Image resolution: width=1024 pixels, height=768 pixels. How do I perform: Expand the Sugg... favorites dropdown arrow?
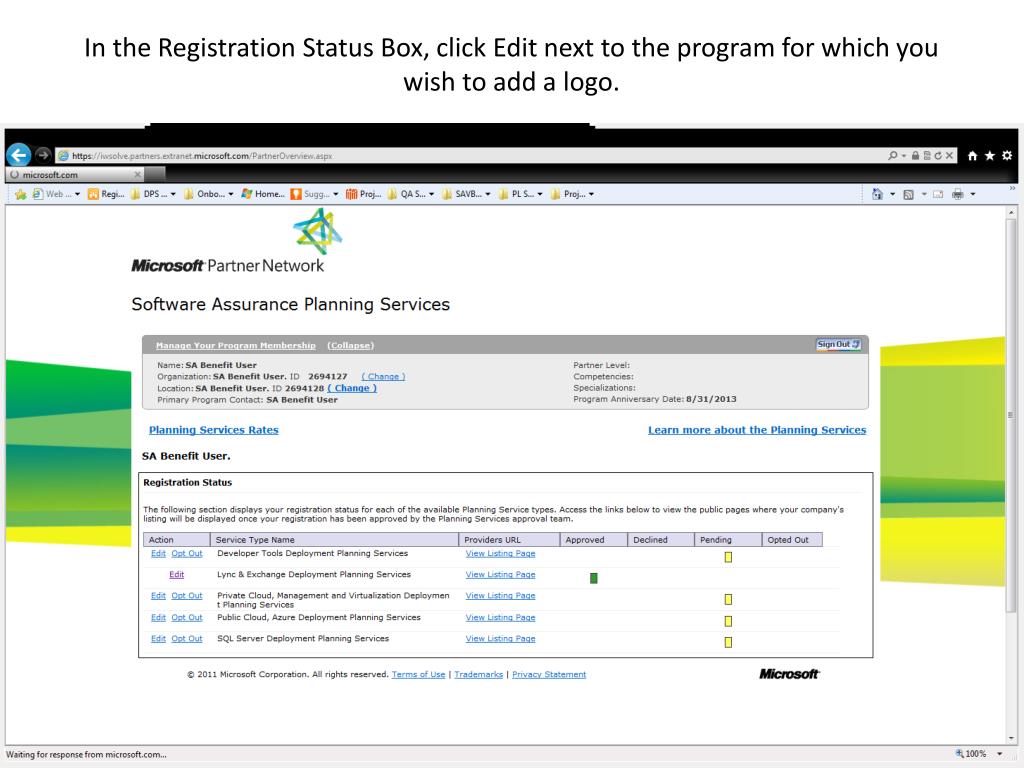(x=336, y=194)
